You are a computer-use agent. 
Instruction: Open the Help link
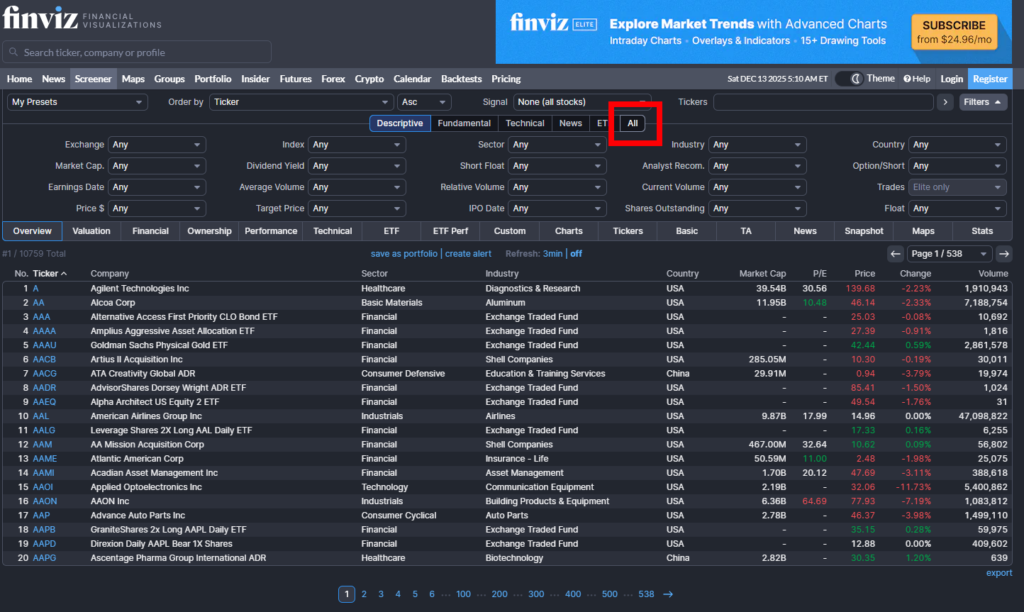click(x=917, y=78)
